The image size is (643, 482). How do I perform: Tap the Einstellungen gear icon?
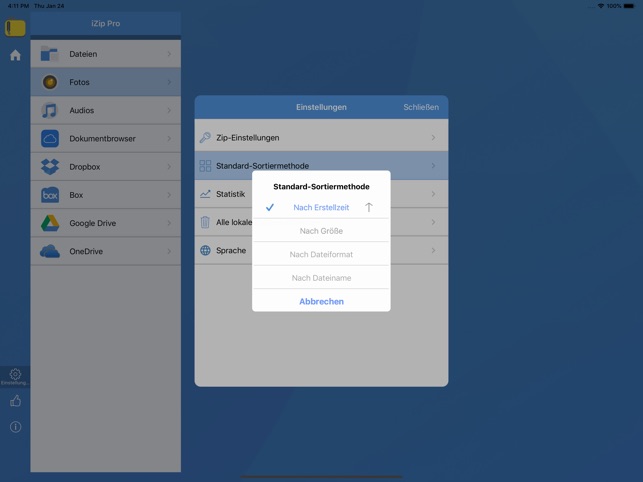click(x=15, y=375)
